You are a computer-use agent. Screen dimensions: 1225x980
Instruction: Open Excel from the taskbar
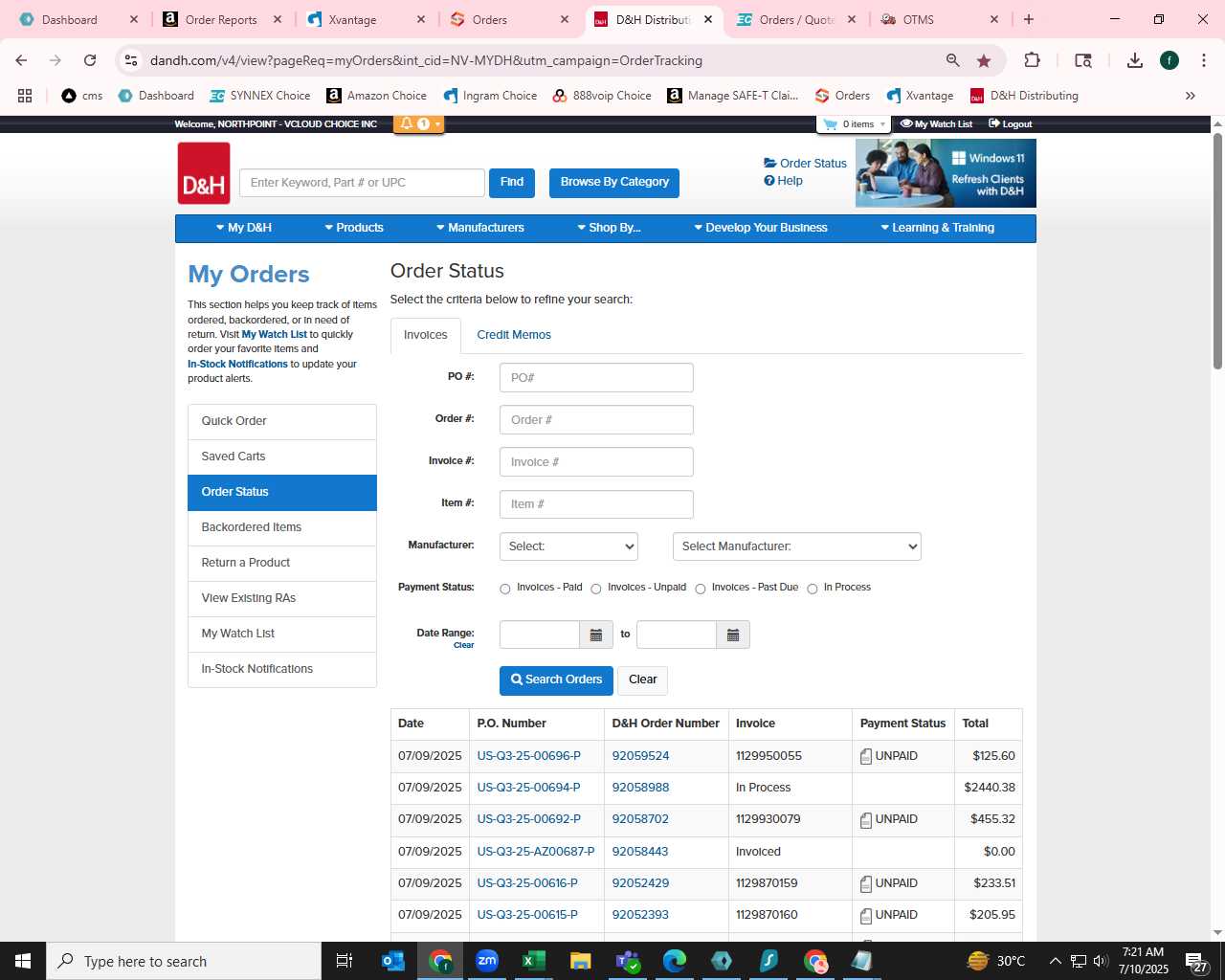(x=534, y=961)
